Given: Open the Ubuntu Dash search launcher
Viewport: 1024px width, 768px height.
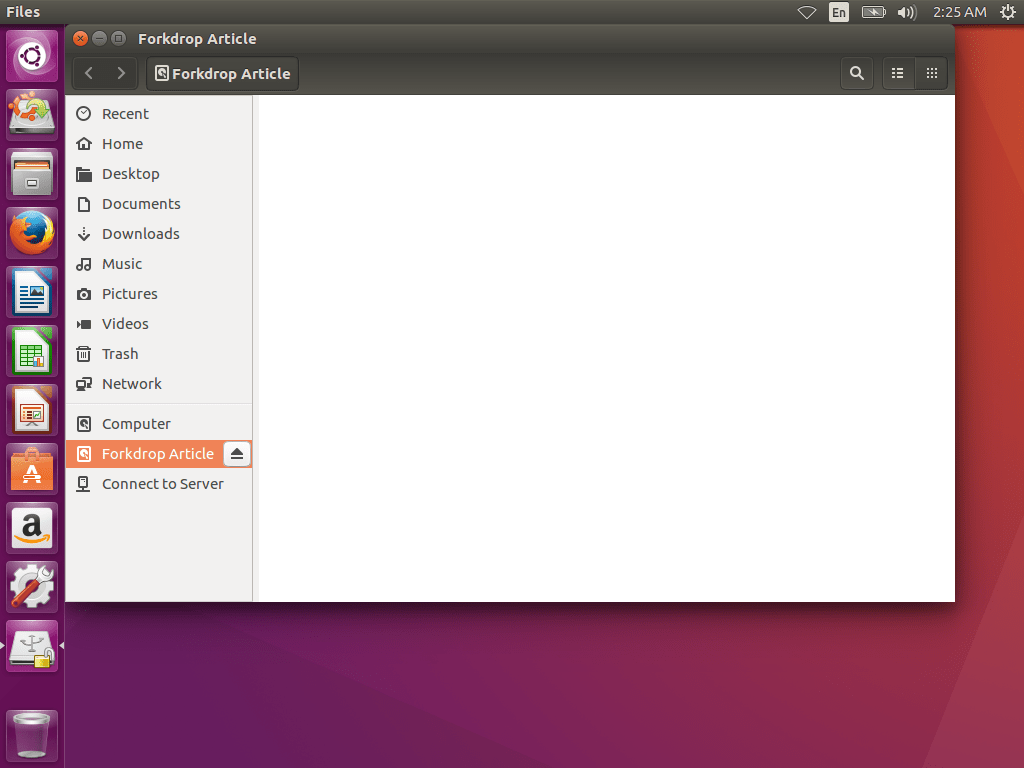Looking at the screenshot, I should click(32, 56).
